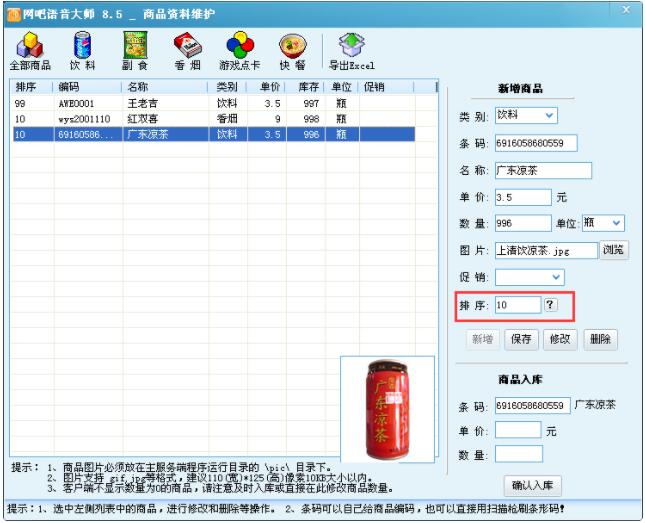Sort by the 库存 column header
The image size is (645, 523).
coord(305,87)
